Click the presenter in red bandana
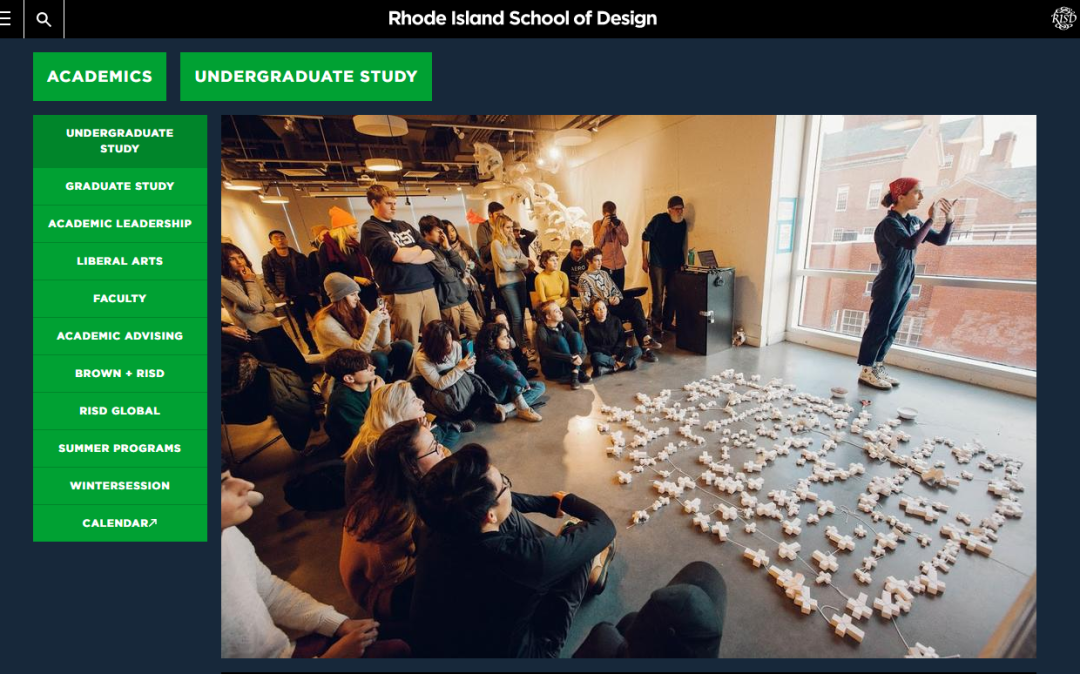 click(902, 282)
